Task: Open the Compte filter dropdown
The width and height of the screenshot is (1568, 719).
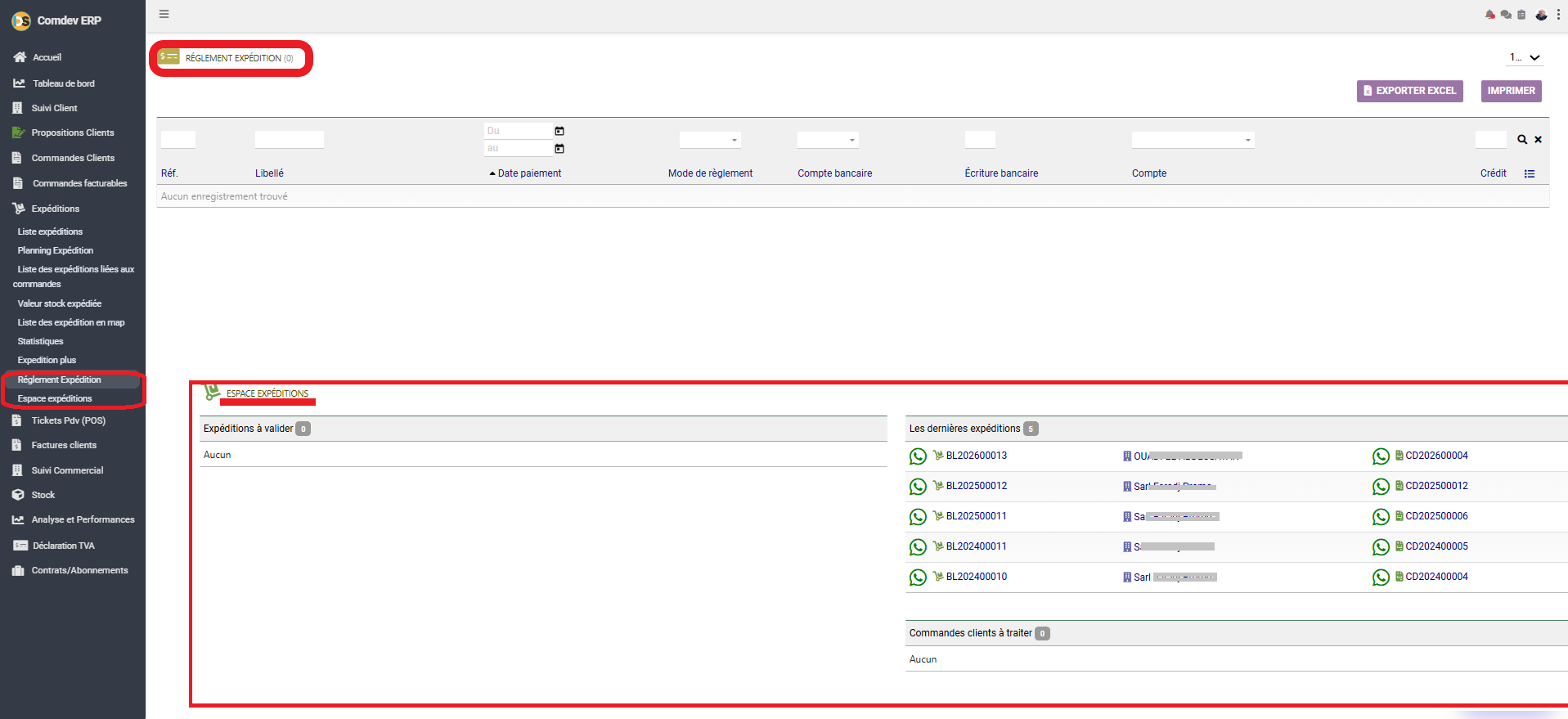Action: coord(1193,140)
